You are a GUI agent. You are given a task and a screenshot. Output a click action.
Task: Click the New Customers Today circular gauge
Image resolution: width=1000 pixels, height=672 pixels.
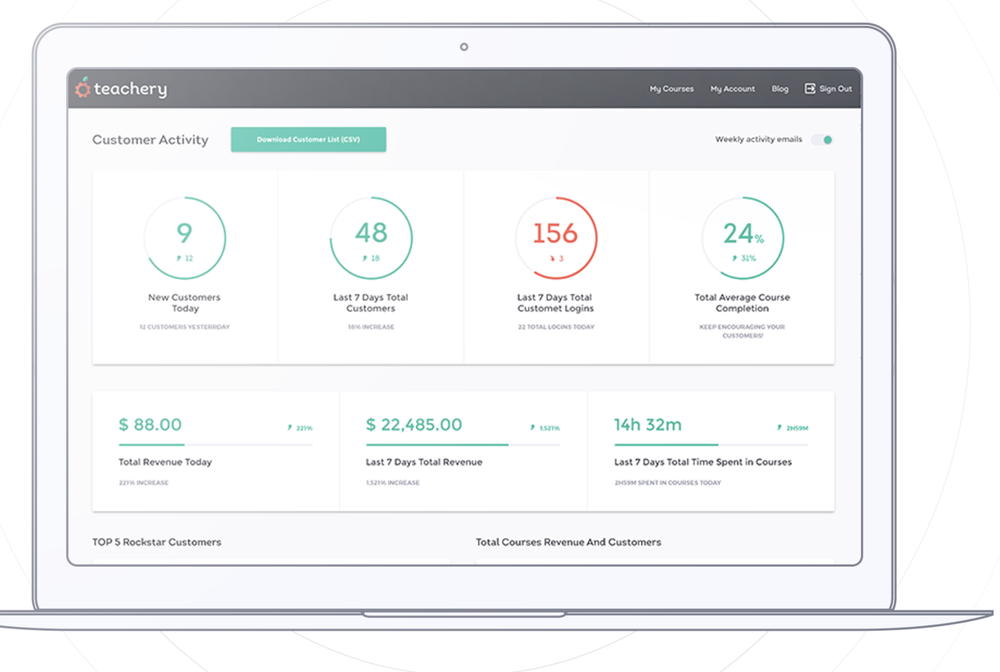point(185,238)
